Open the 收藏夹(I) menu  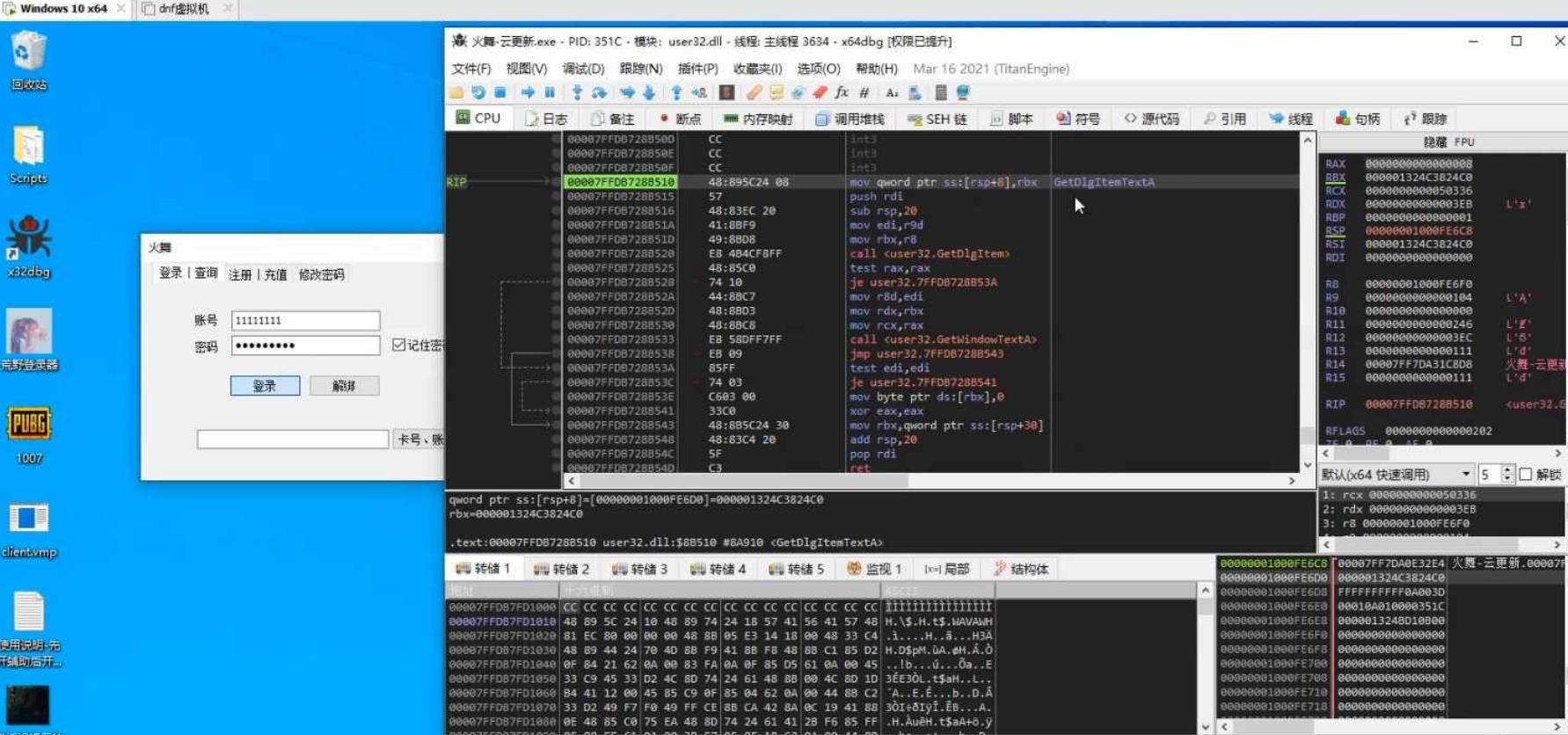pyautogui.click(x=757, y=69)
